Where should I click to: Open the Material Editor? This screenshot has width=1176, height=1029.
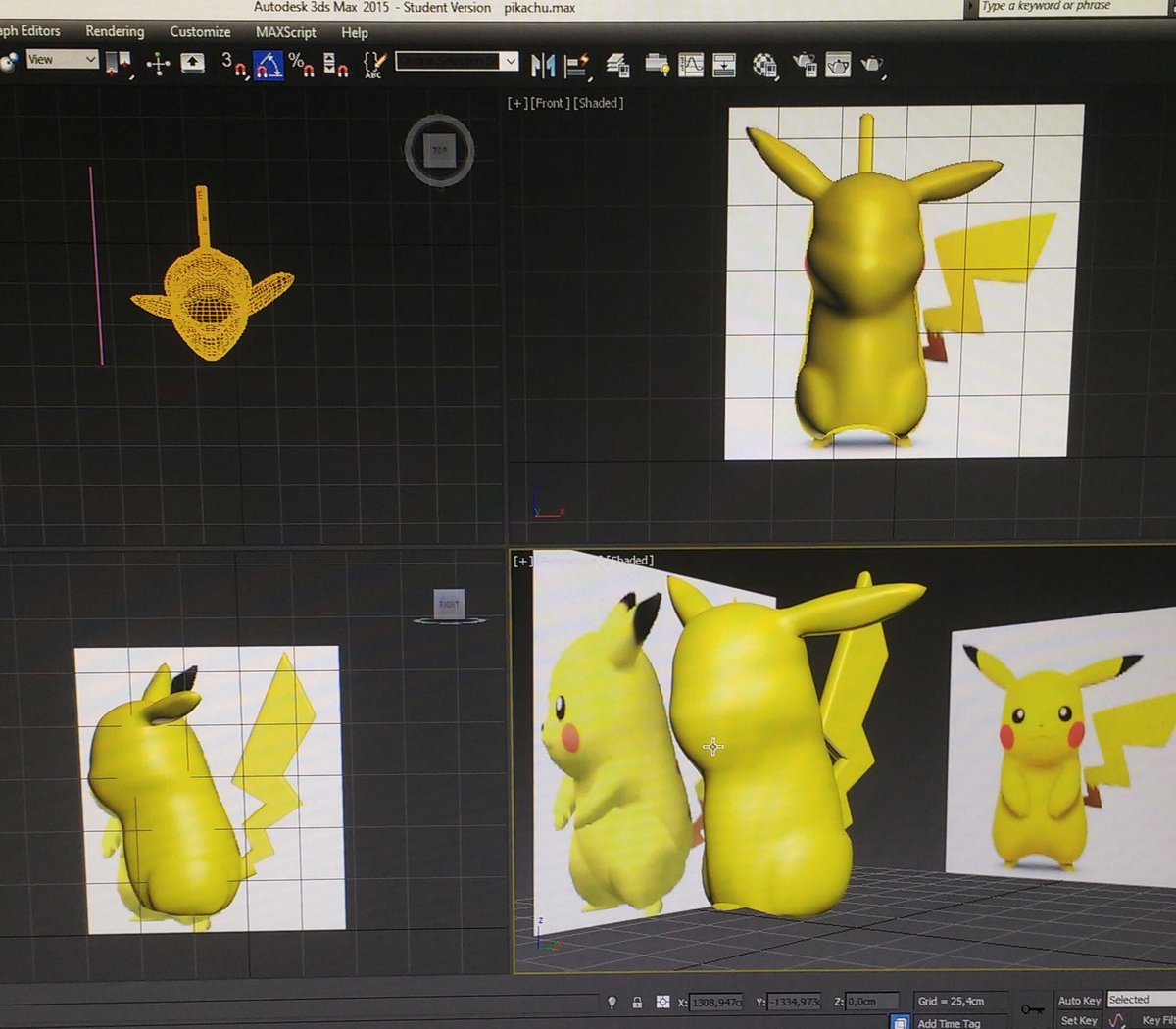point(764,66)
